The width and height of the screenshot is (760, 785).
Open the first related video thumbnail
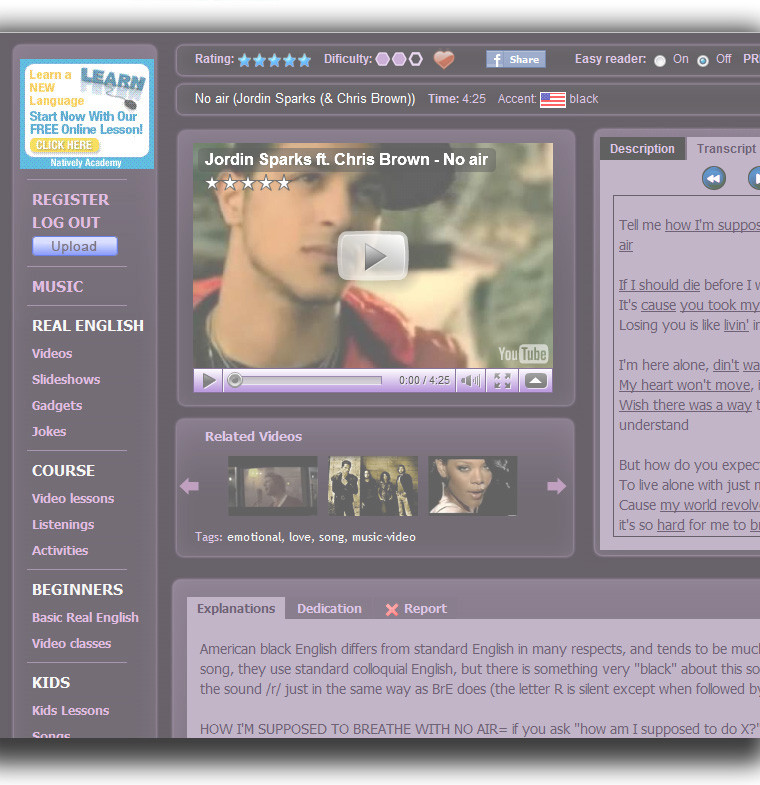[272, 486]
